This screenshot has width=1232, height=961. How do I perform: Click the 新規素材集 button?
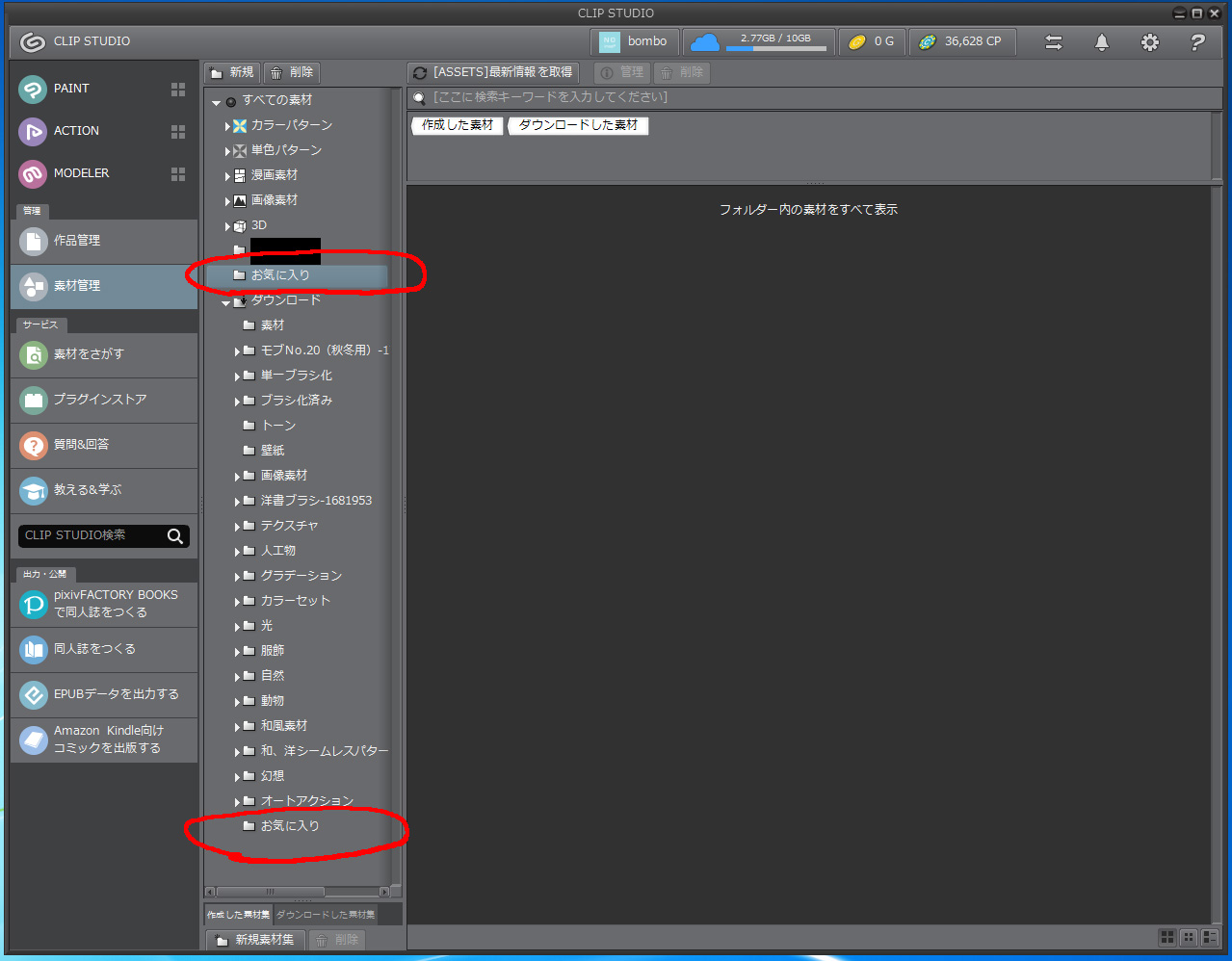[255, 940]
